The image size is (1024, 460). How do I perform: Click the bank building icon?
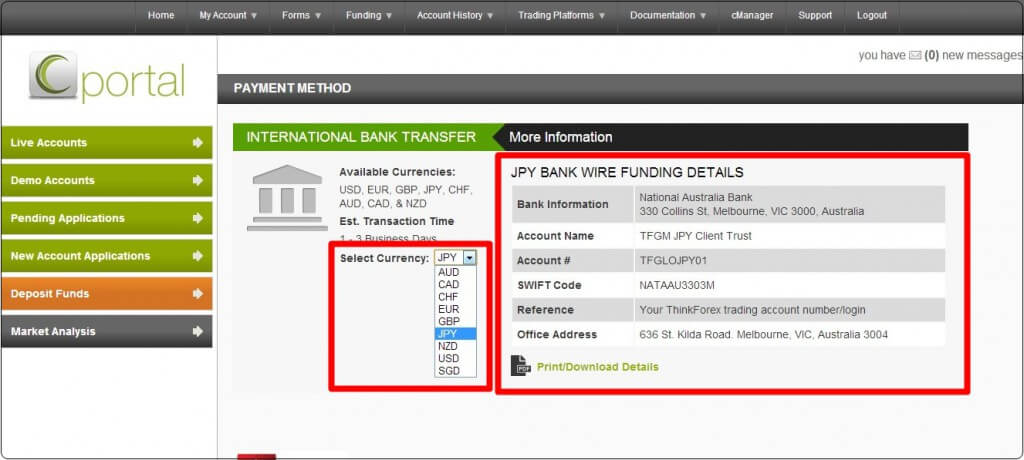point(287,197)
